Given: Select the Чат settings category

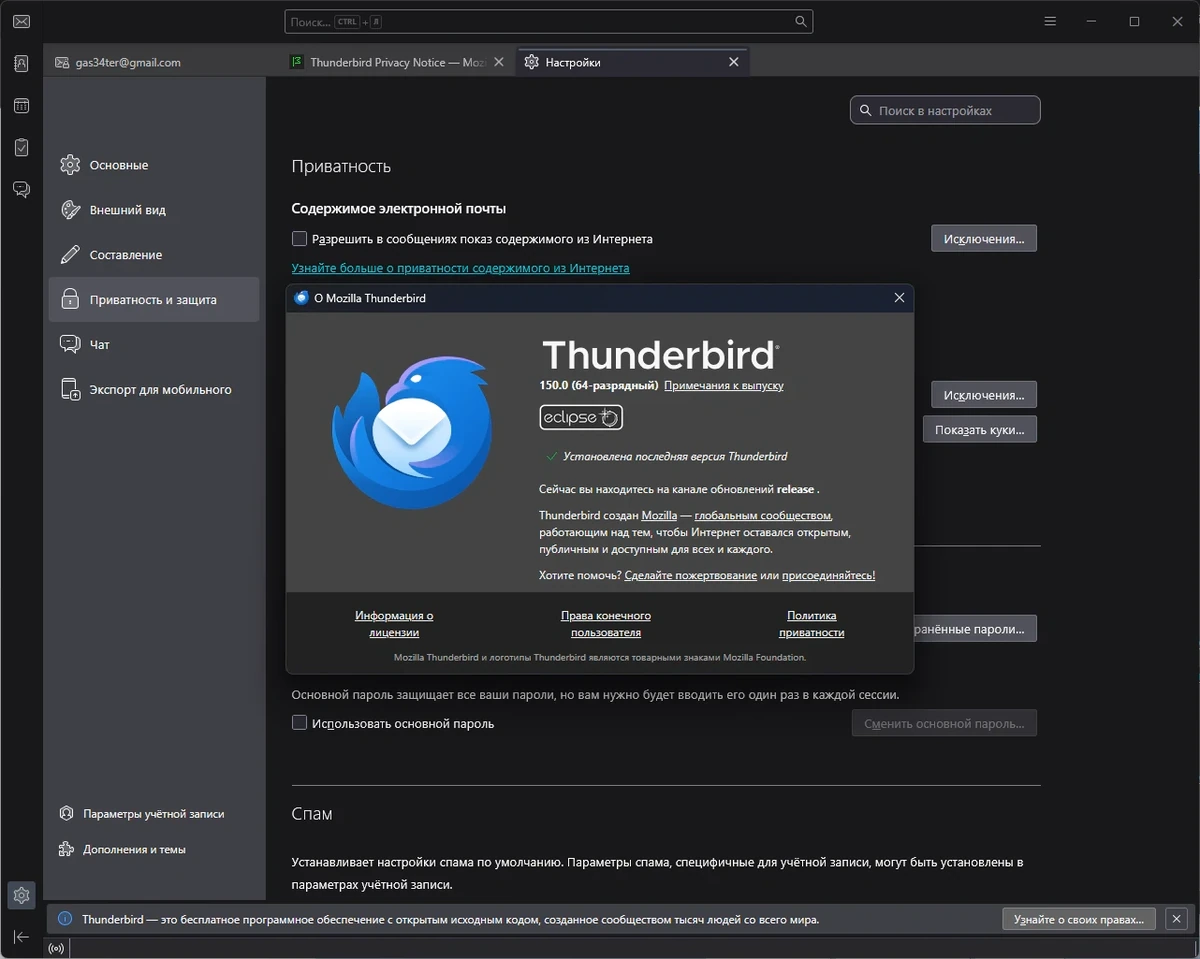Looking at the screenshot, I should click(154, 345).
